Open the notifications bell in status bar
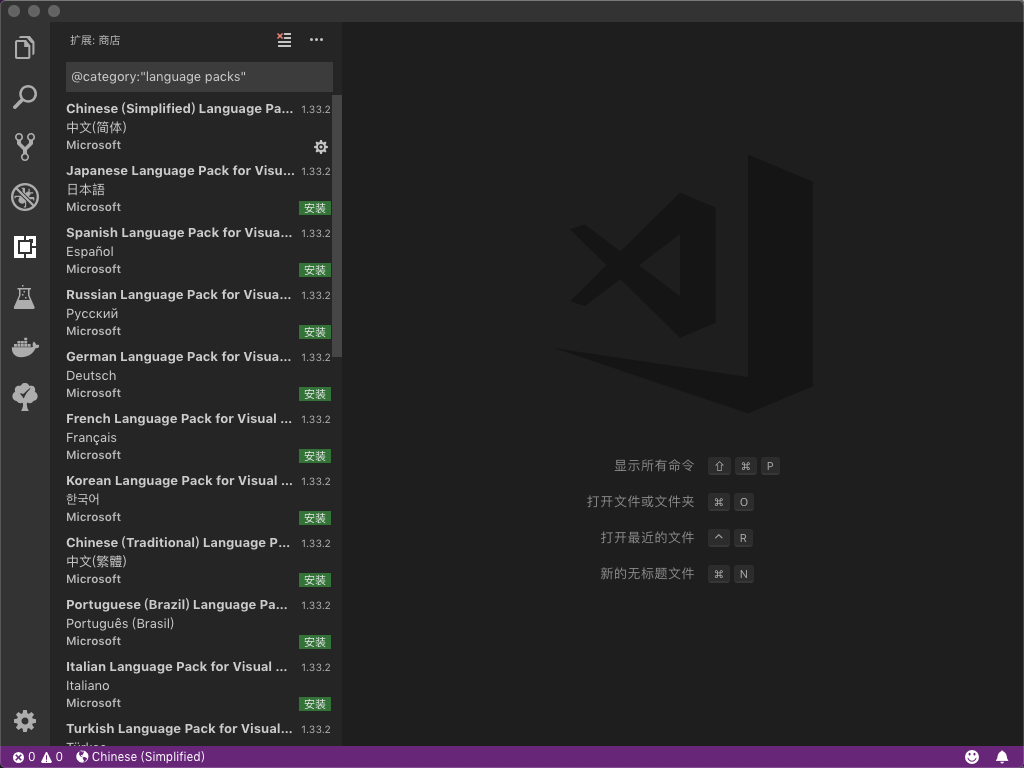Screen dimensions: 1024x768 click(1002, 757)
